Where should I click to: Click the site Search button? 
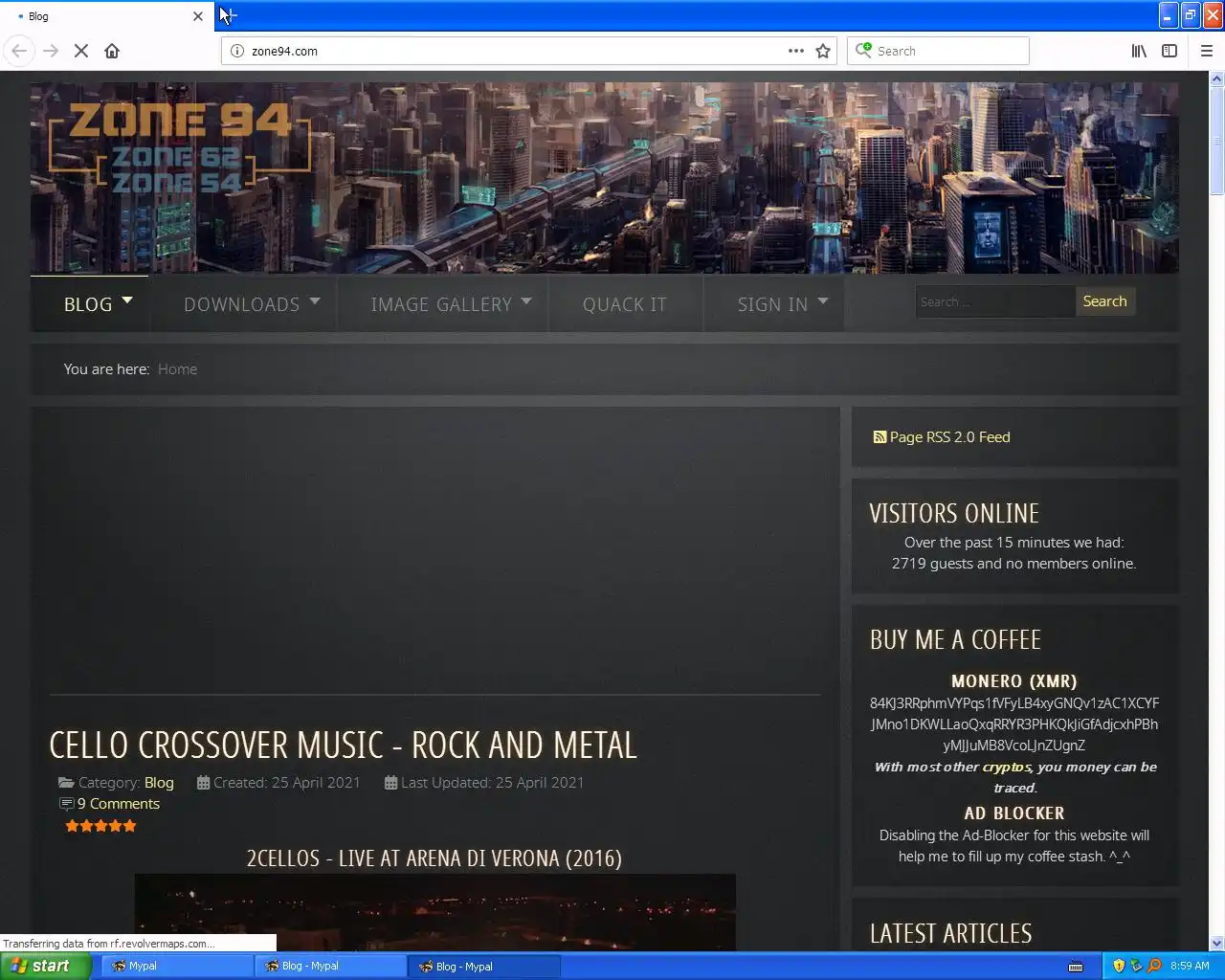coord(1104,301)
